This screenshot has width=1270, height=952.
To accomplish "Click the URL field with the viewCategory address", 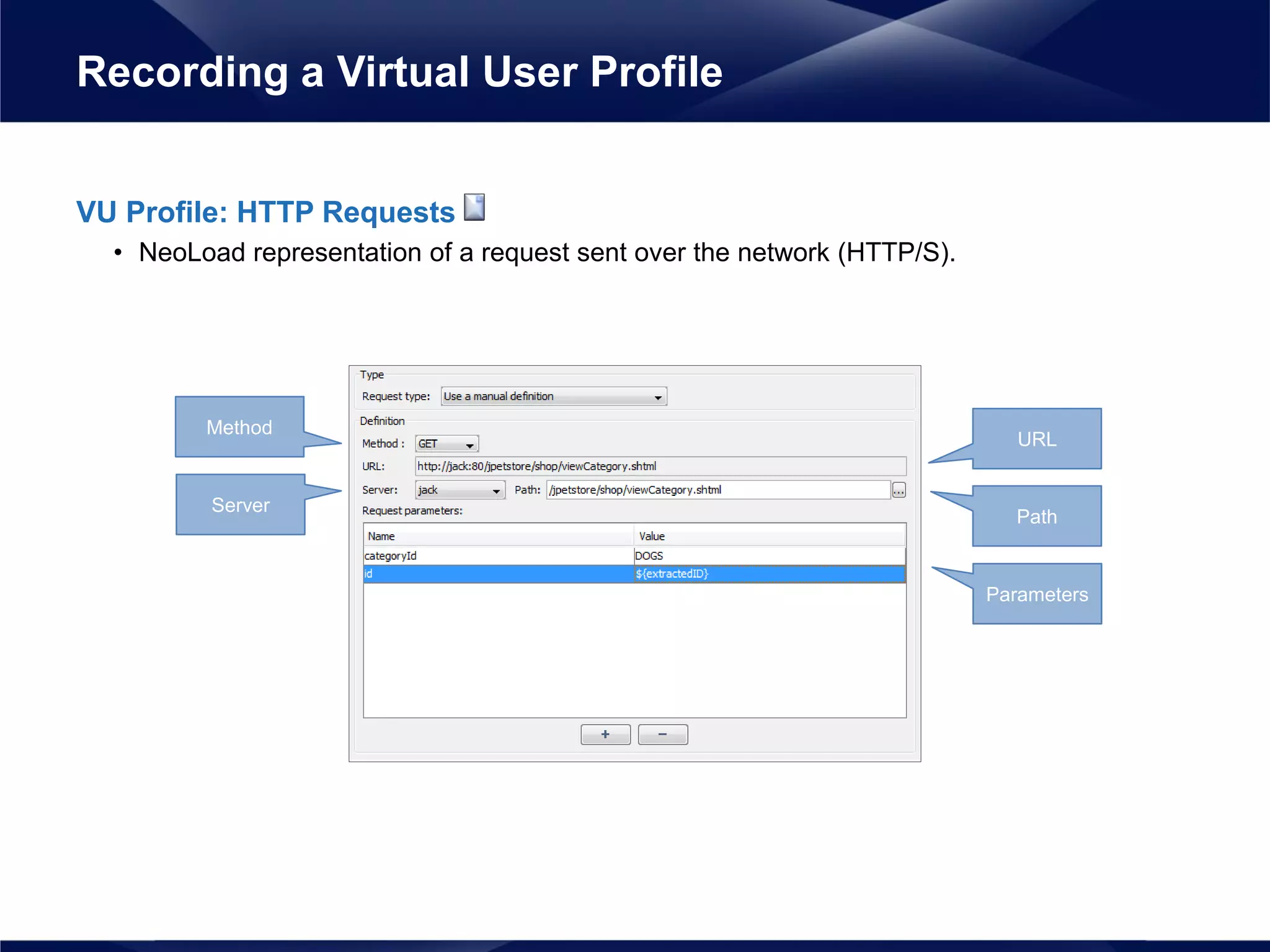I will [660, 466].
